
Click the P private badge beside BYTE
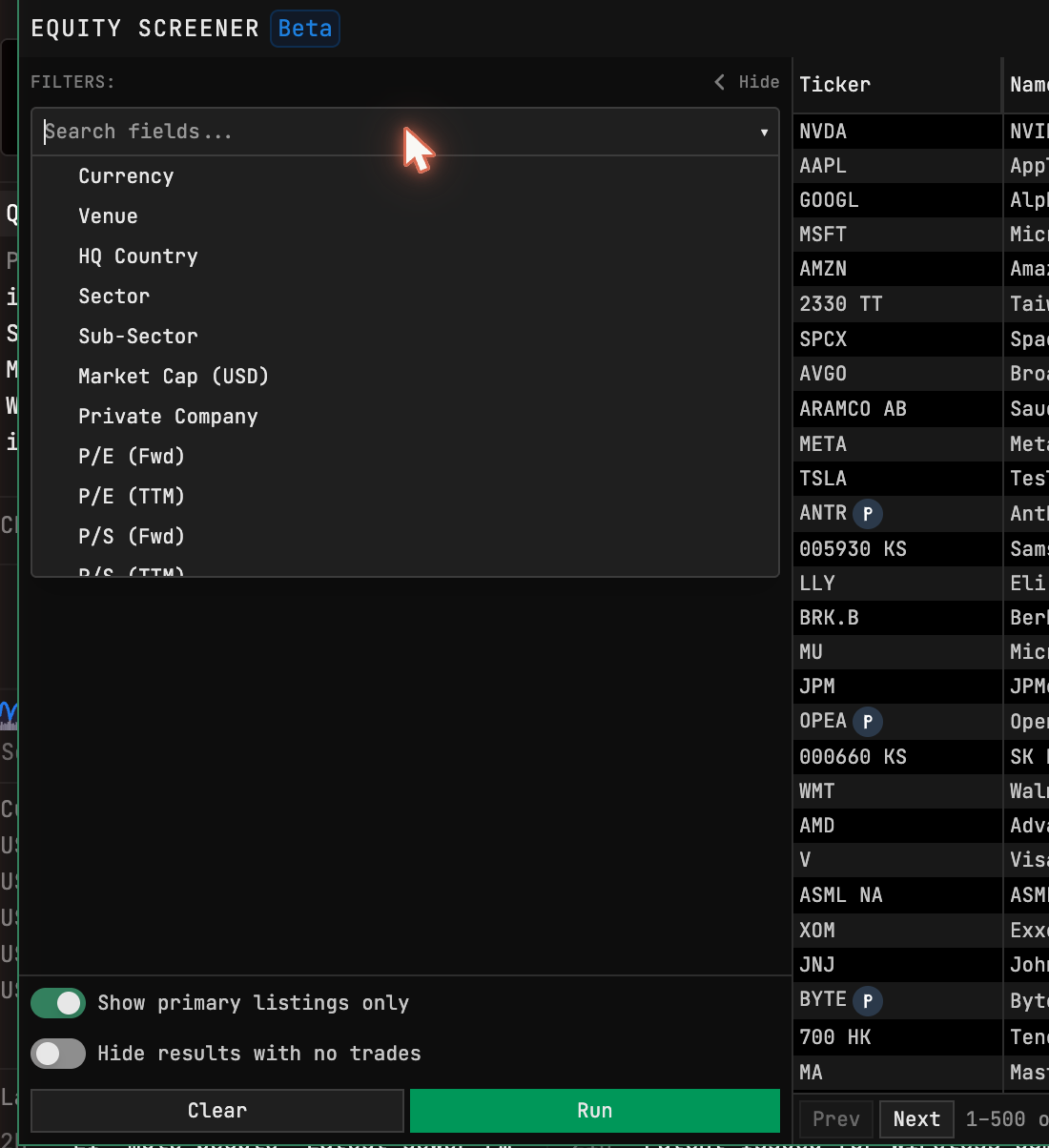pyautogui.click(x=867, y=1000)
